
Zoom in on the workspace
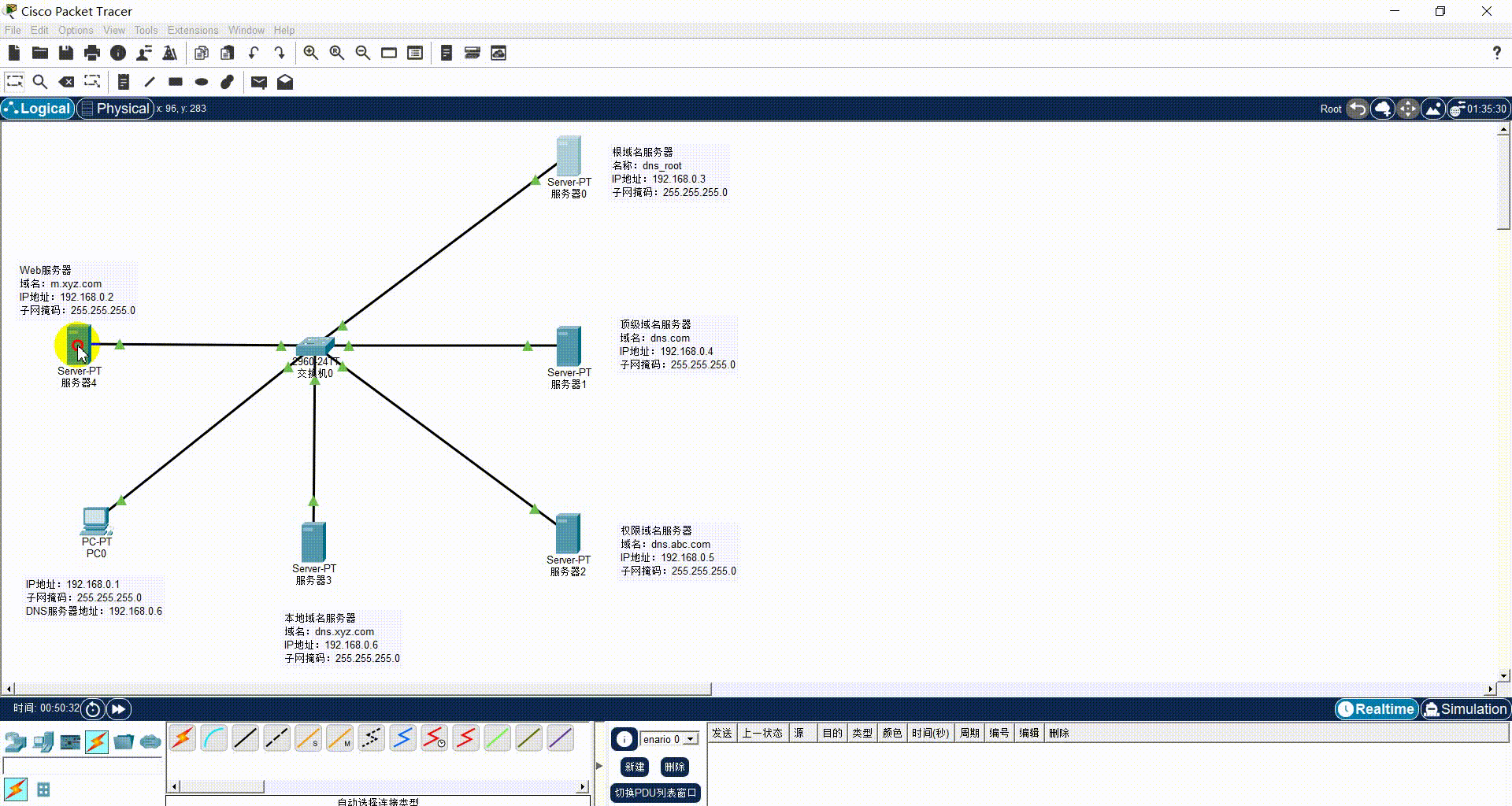(x=311, y=53)
